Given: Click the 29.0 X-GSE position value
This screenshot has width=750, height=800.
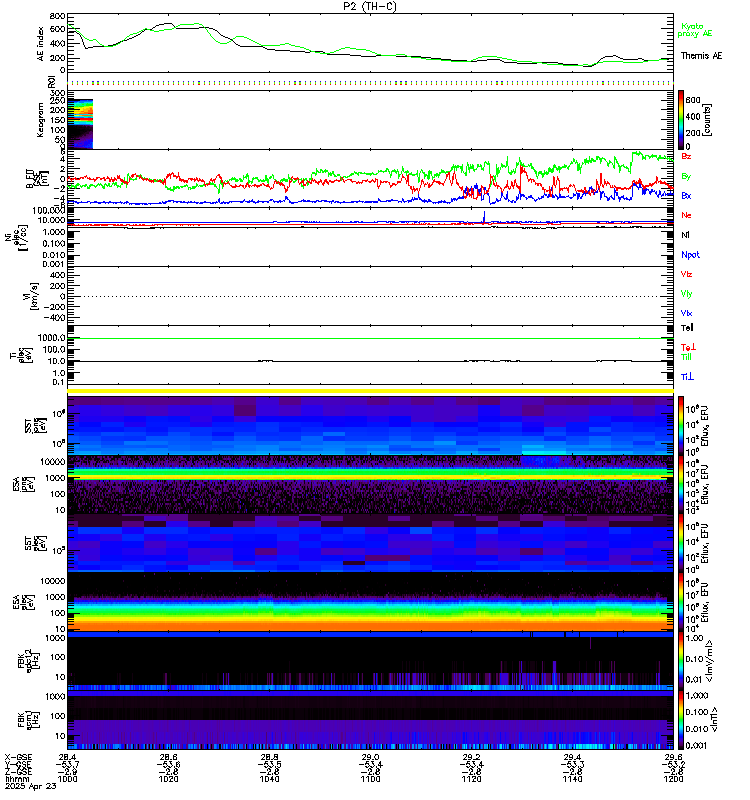Looking at the screenshot, I should pos(370,758).
